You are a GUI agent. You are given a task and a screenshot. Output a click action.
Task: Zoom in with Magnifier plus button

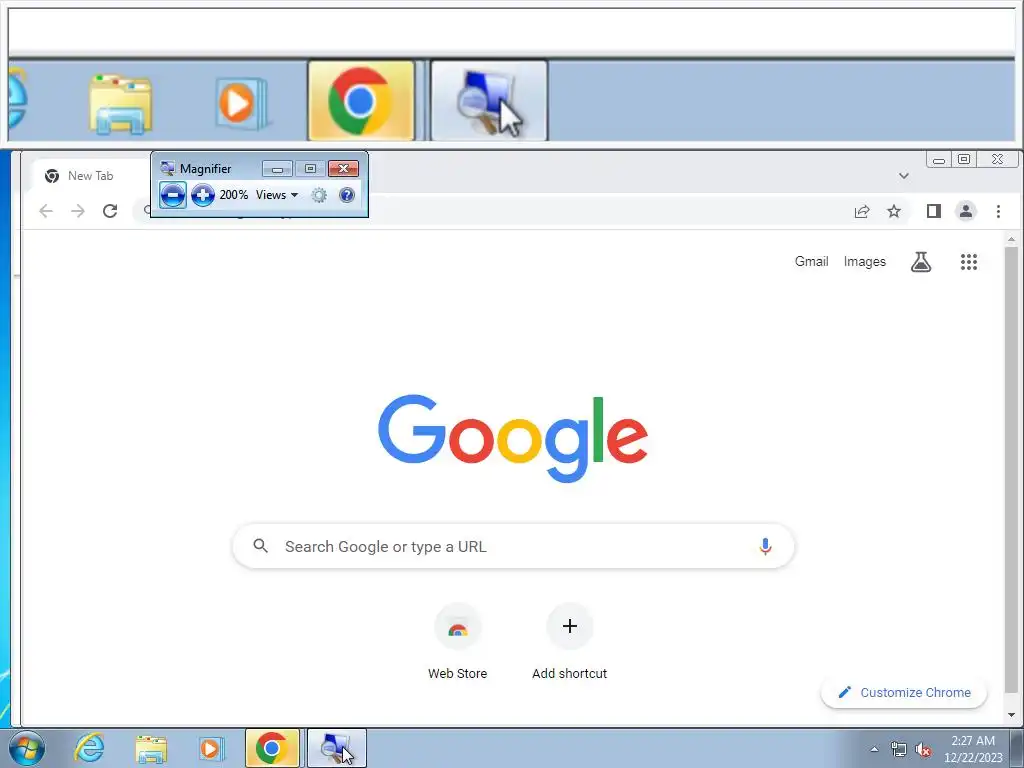tap(203, 195)
